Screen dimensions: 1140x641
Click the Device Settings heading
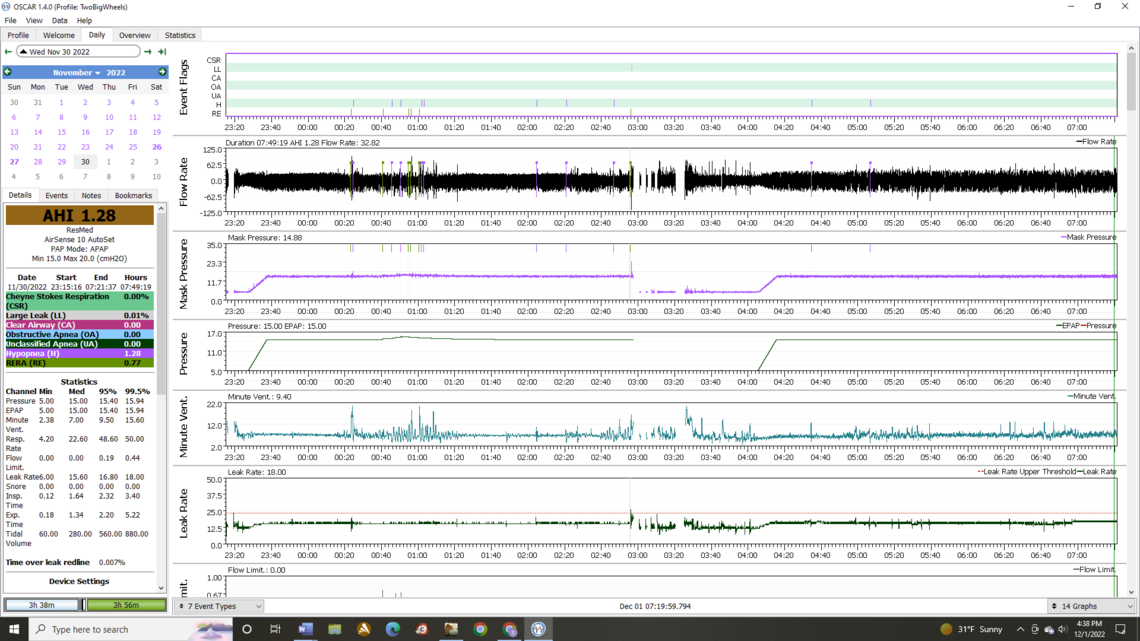pos(79,581)
